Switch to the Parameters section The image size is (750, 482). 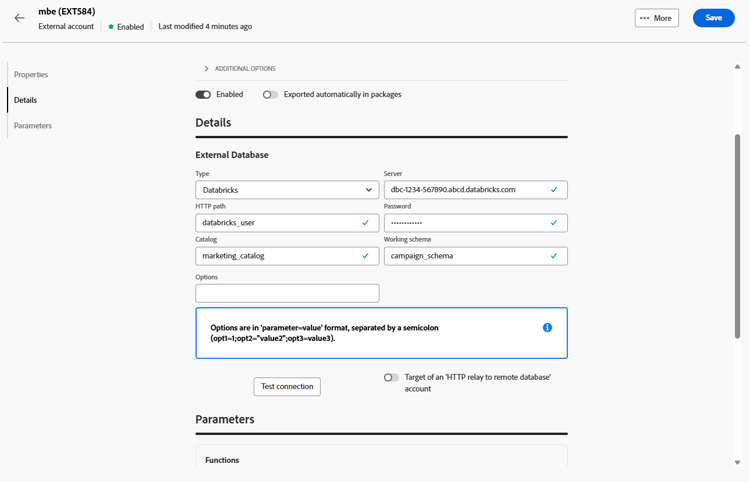33,126
